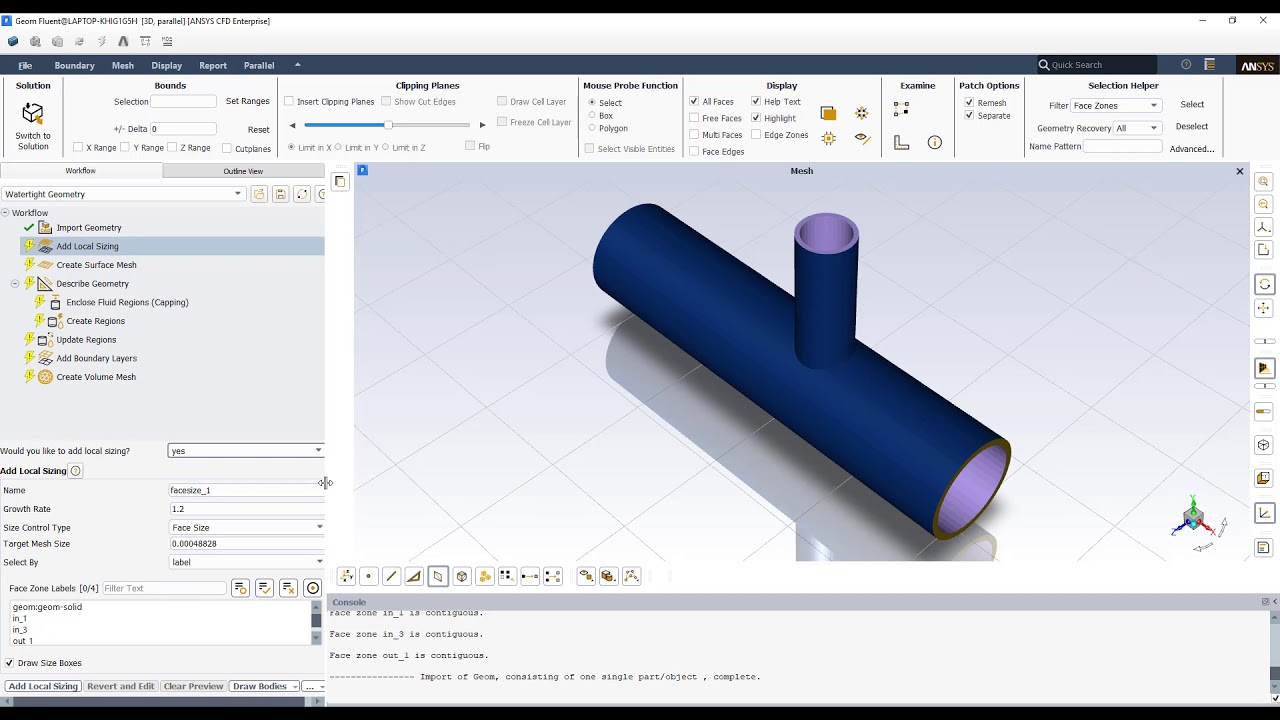Open the Geometry Recovery All dropdown

tap(1137, 128)
